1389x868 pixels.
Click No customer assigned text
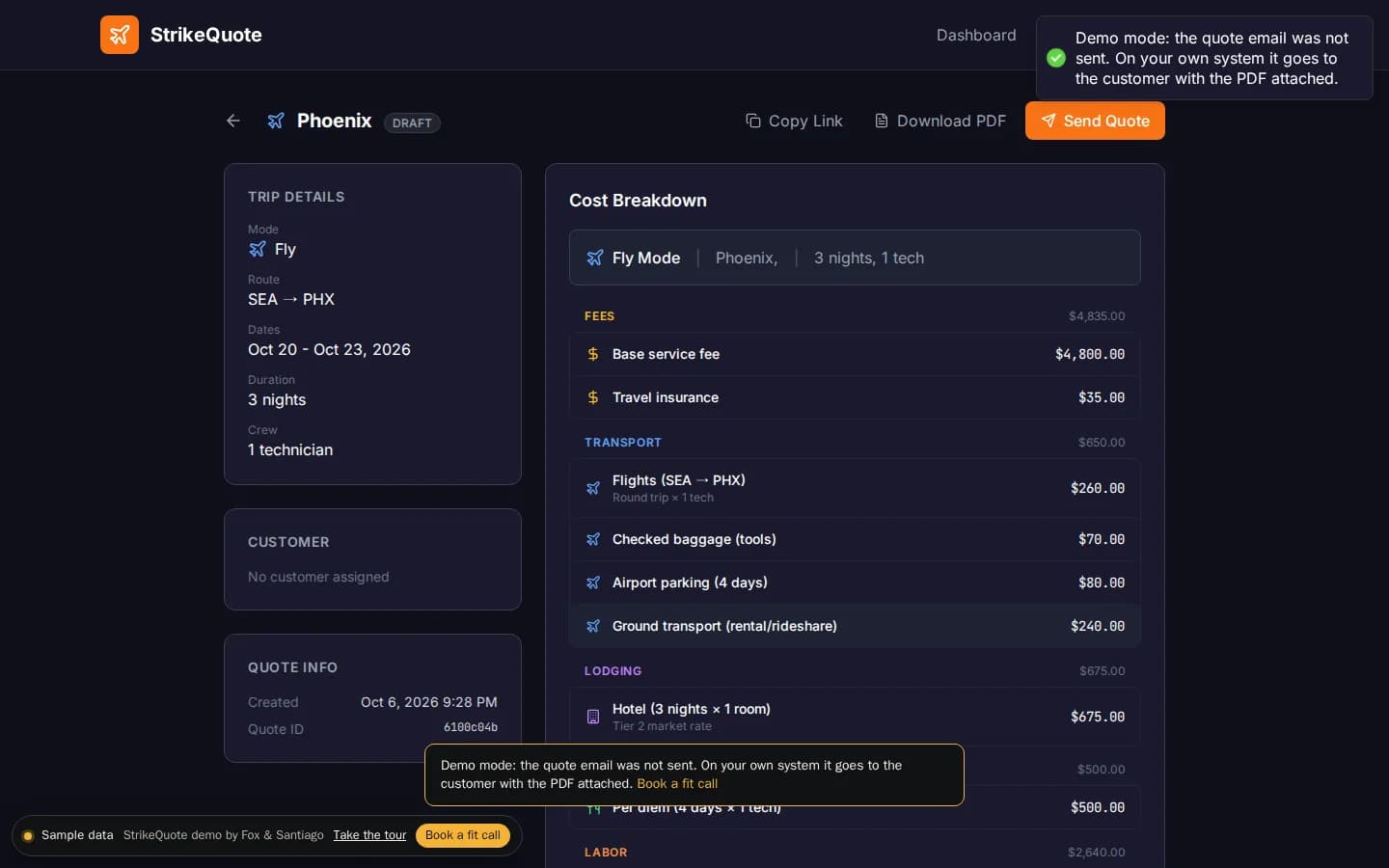point(318,577)
